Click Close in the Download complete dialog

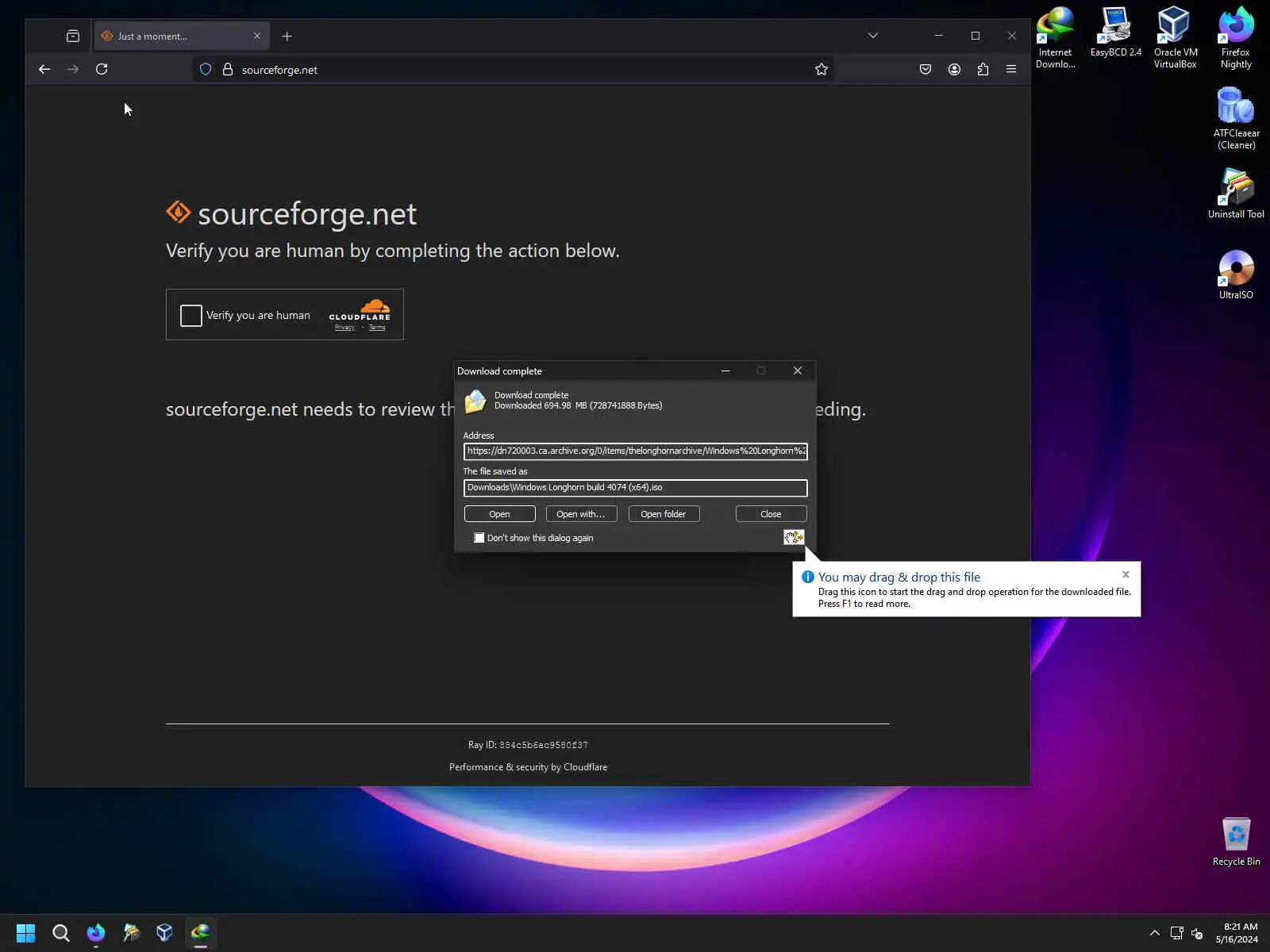[x=771, y=514]
